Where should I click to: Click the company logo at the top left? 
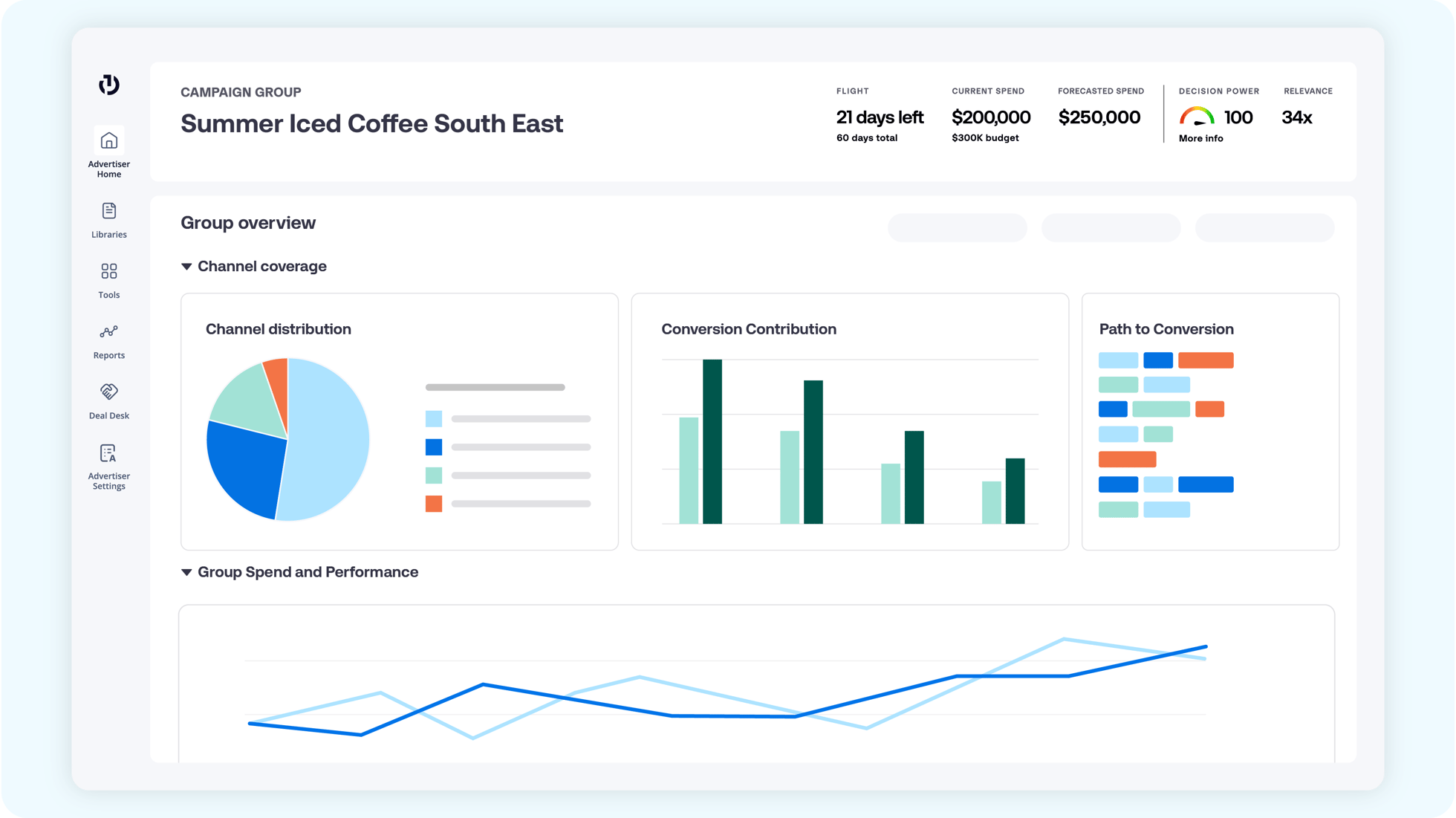tap(108, 85)
